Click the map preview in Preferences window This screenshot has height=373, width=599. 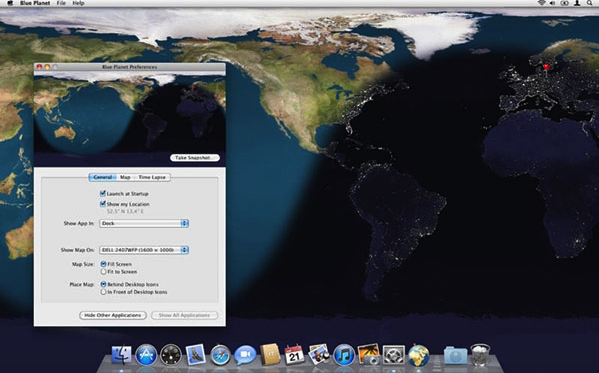pos(130,119)
